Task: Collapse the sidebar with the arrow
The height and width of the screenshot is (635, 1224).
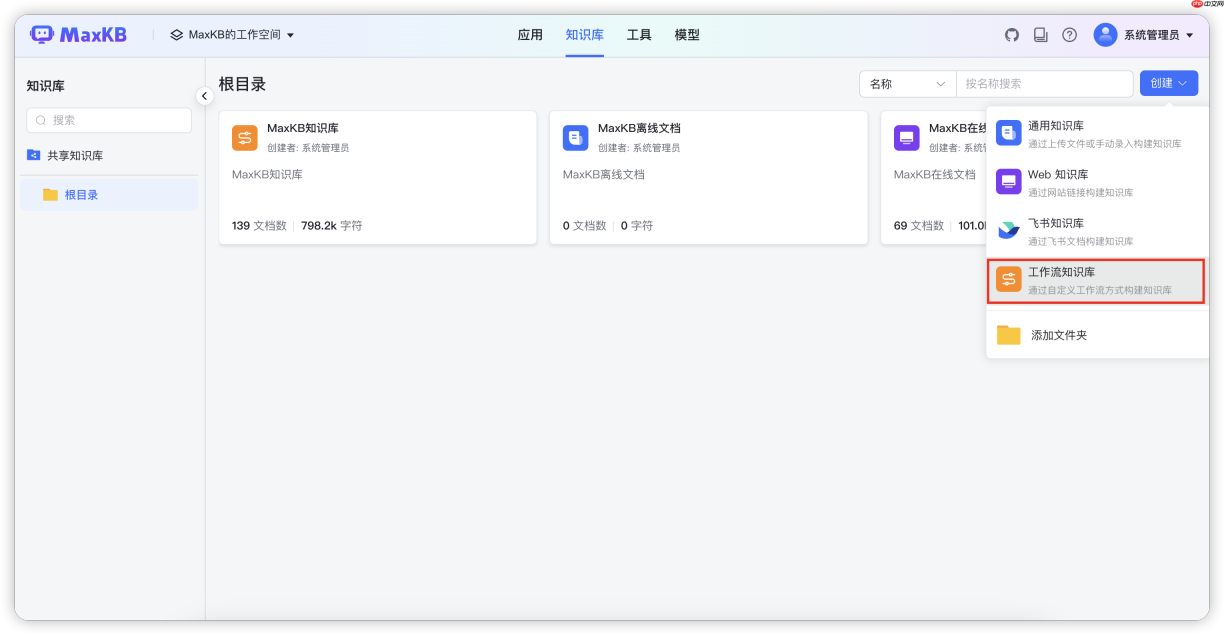Action: 204,96
